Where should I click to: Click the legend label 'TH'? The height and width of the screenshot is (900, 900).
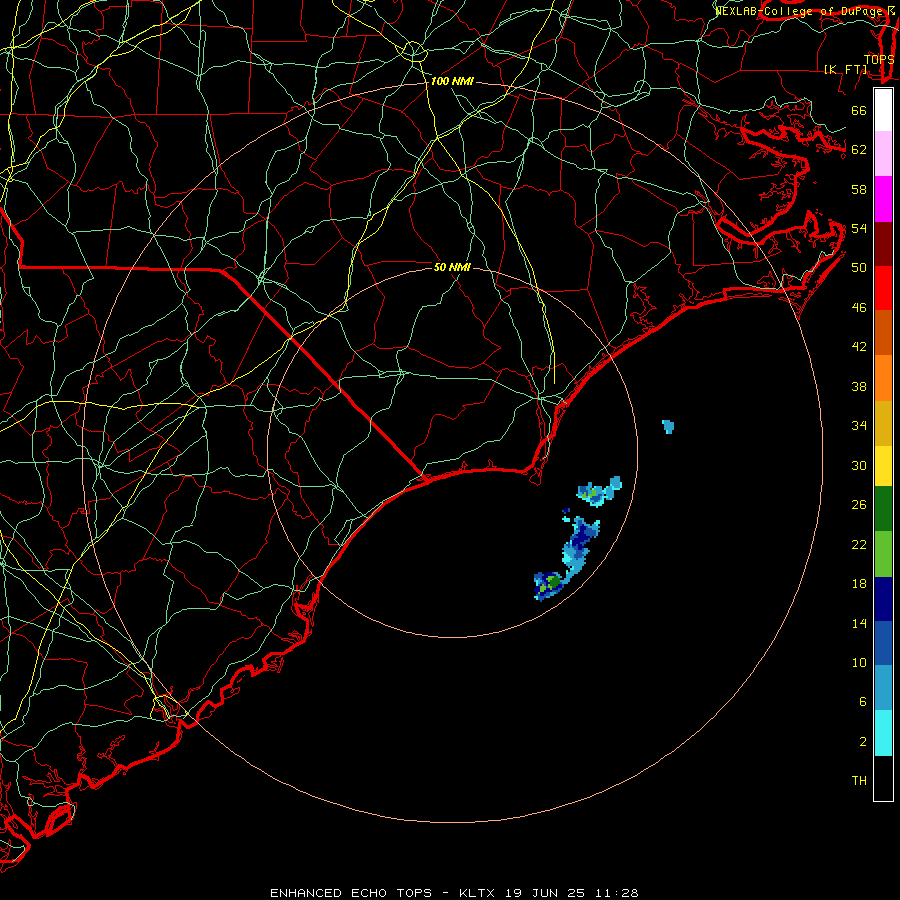coord(859,781)
